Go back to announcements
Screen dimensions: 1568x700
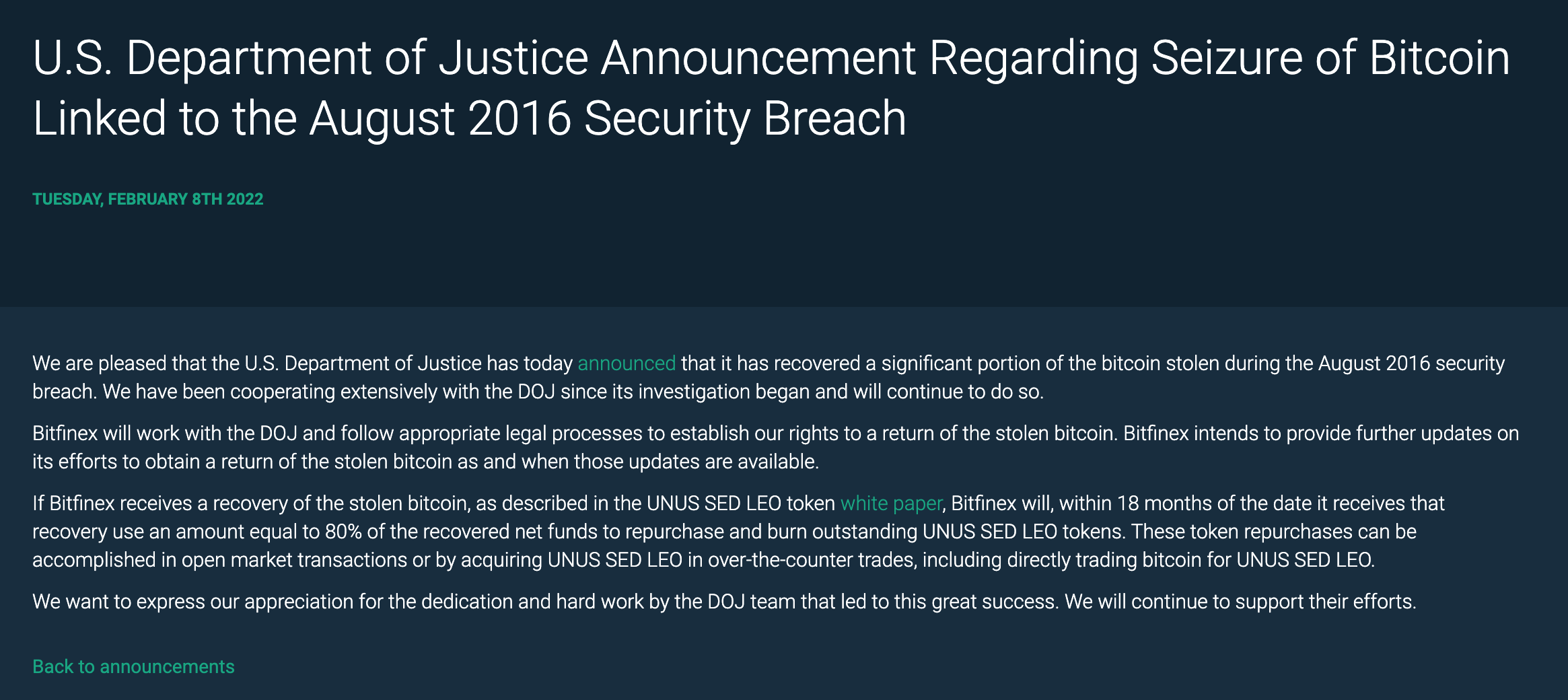(133, 666)
